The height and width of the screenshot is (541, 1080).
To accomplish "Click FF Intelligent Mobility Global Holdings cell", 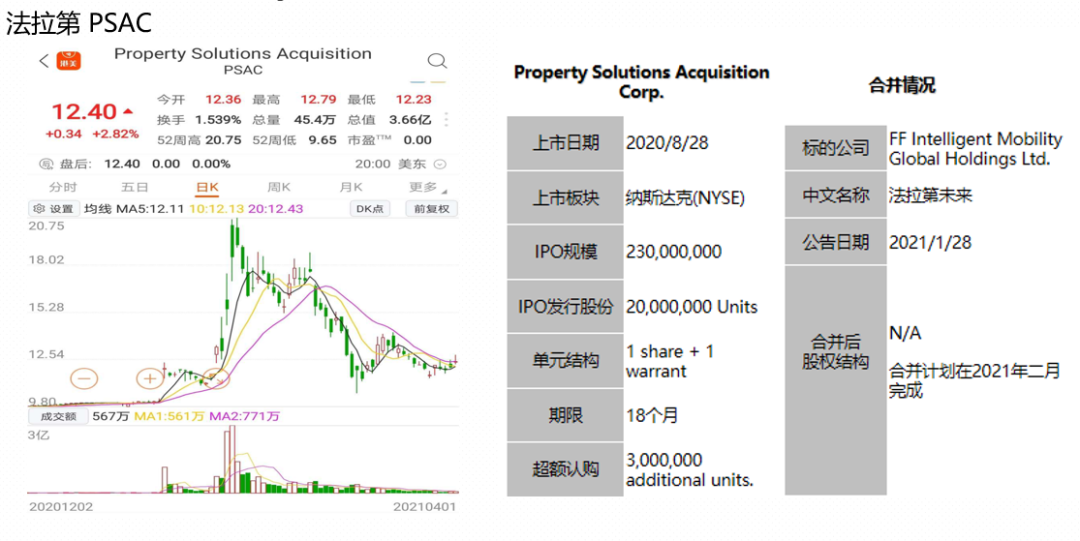I will point(975,149).
